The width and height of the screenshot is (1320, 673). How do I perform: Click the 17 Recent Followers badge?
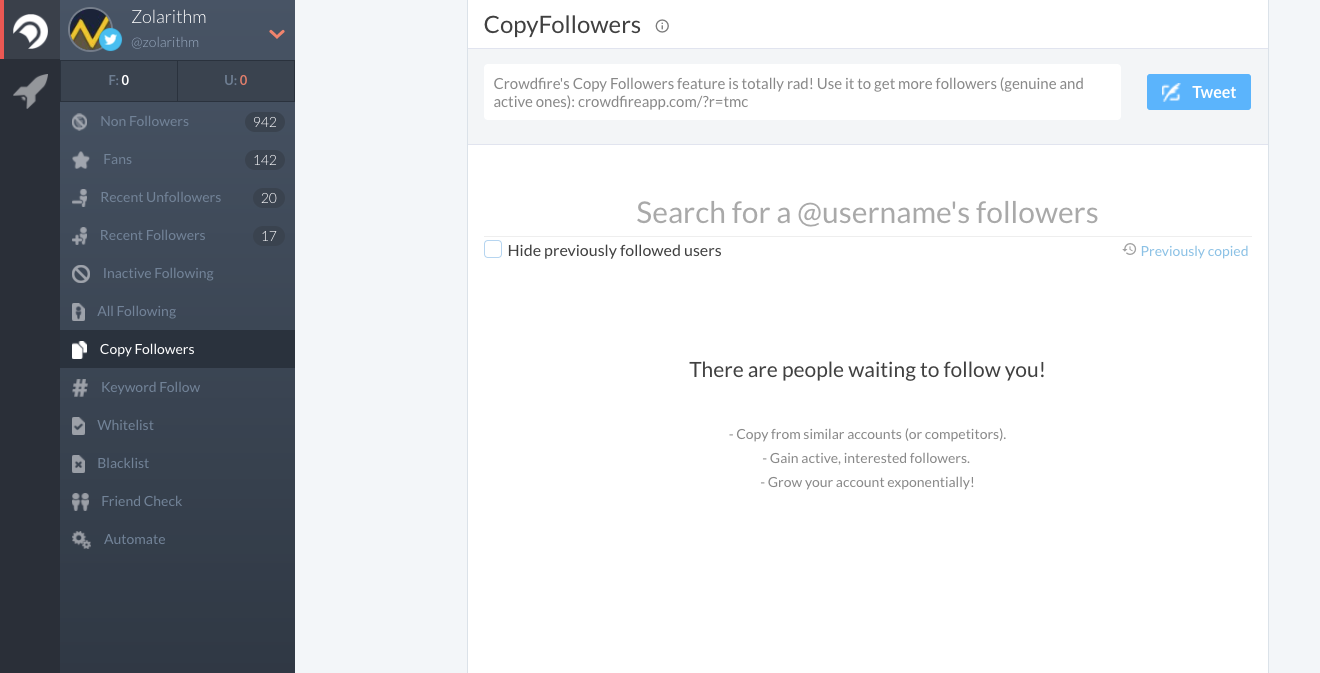[x=268, y=236]
